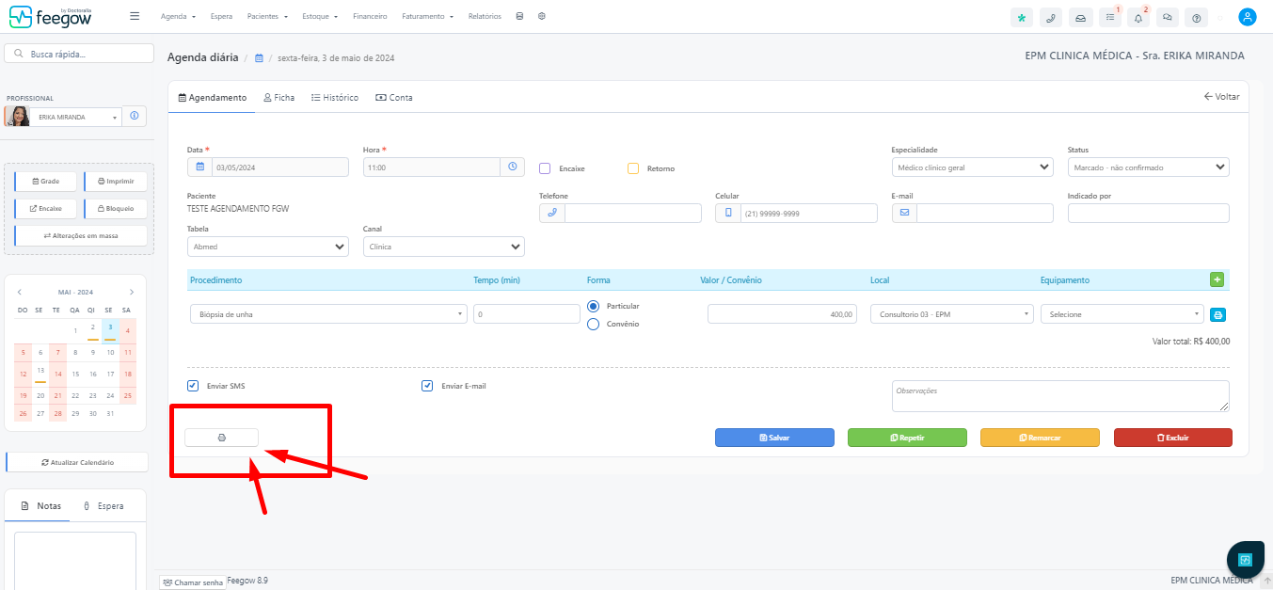Expand the Agenda top menu
The width and height of the screenshot is (1273, 590).
[x=178, y=17]
